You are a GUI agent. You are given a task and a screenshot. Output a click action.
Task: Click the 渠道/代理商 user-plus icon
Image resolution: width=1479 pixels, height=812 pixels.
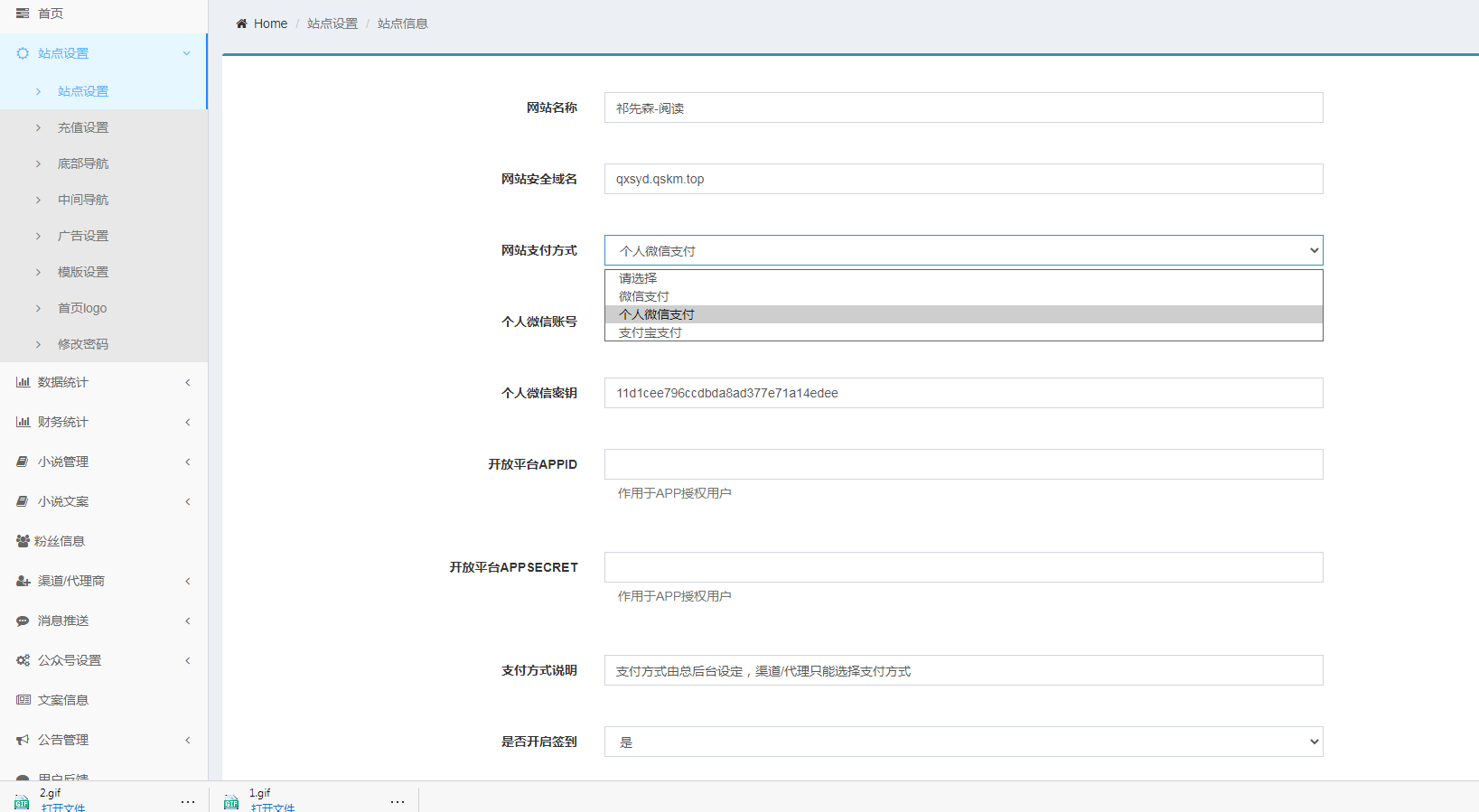coord(23,581)
